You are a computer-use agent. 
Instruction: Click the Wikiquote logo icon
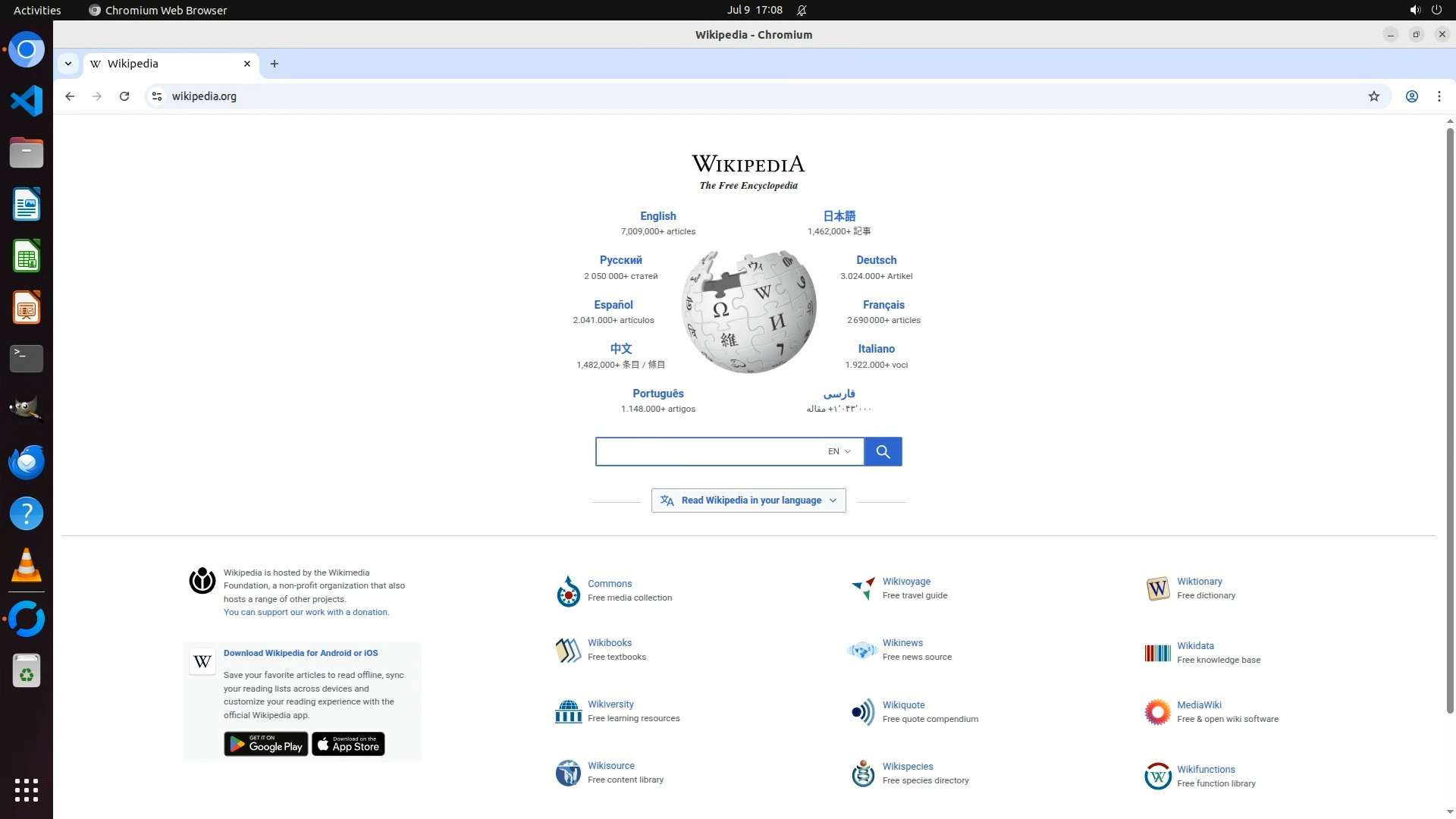pyautogui.click(x=863, y=712)
